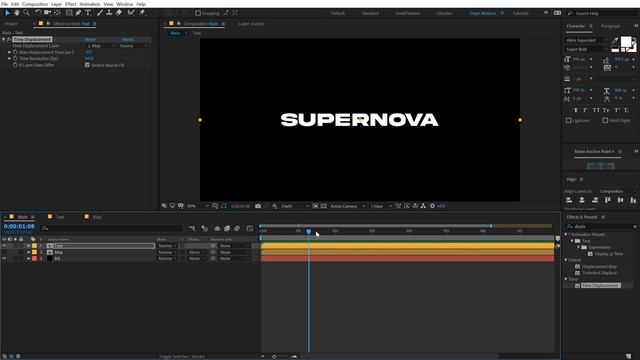The width and height of the screenshot is (640, 360).
Task: Select the Zoom magnifier tool
Action: coord(27,13)
